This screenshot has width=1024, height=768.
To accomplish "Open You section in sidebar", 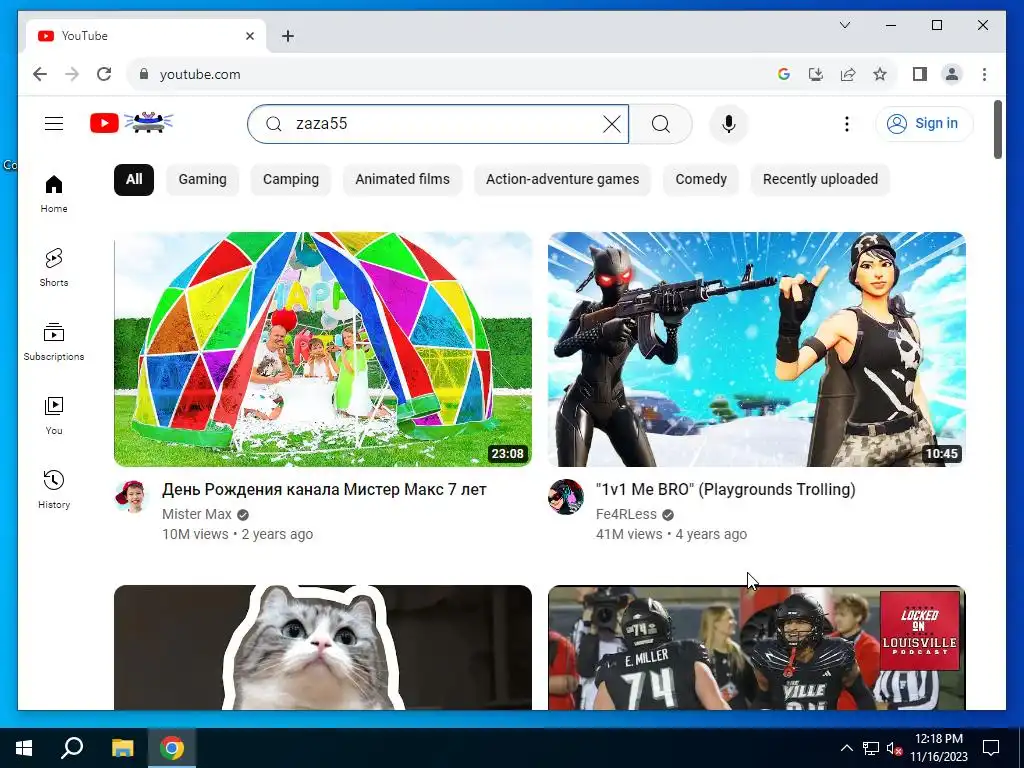I will point(54,416).
